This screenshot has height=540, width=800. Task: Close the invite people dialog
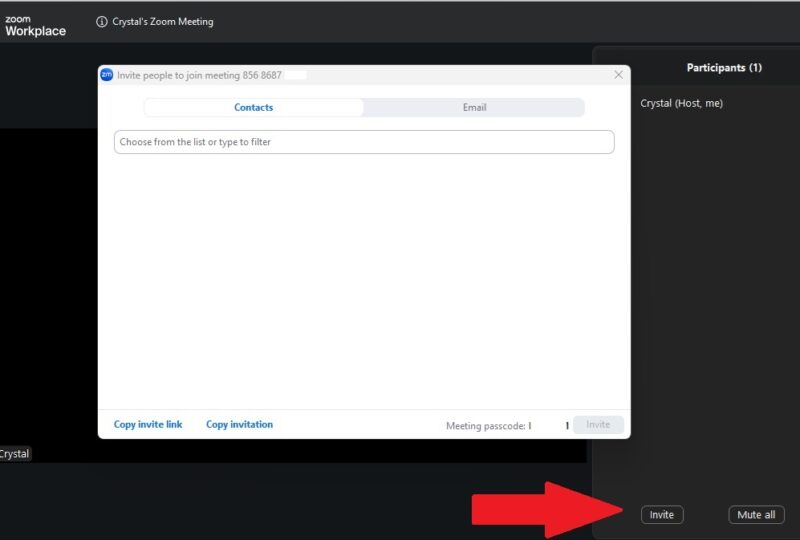pyautogui.click(x=618, y=75)
